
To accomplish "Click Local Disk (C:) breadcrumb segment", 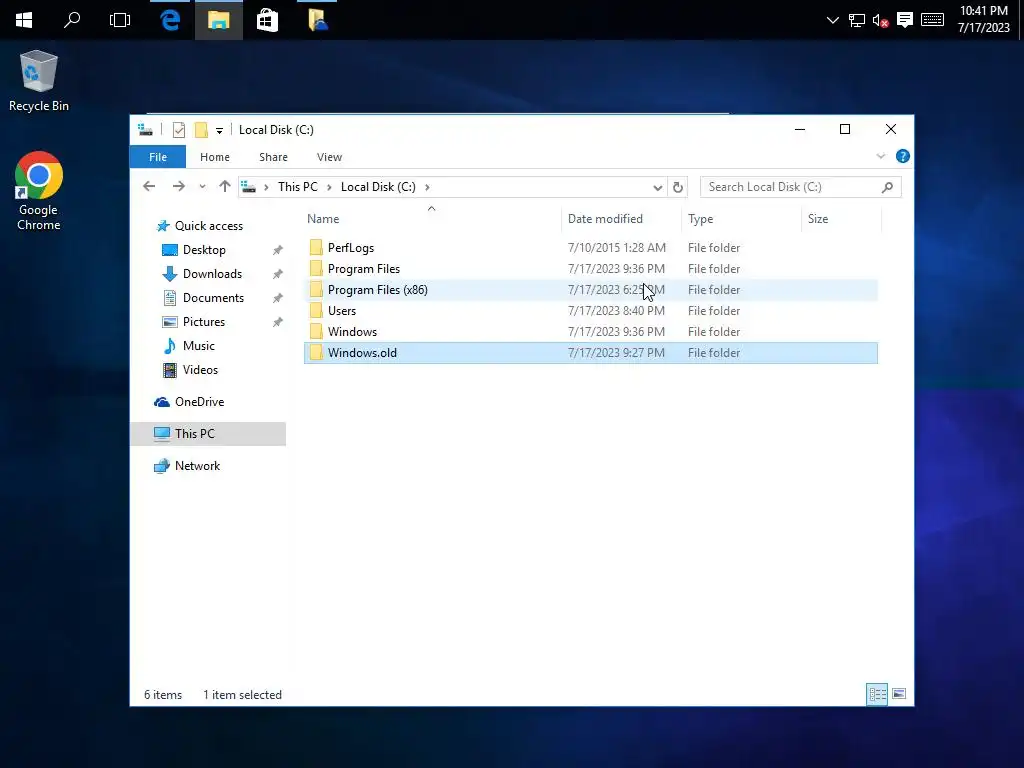I will (378, 187).
